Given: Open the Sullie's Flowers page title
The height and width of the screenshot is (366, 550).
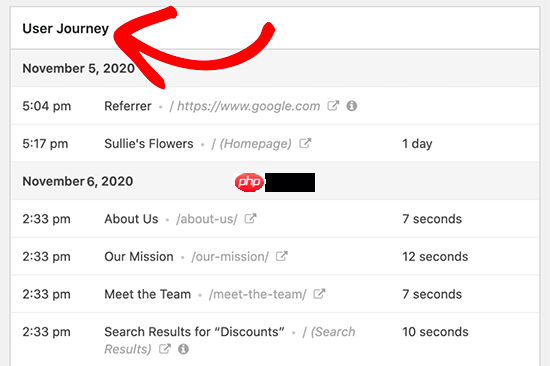Looking at the screenshot, I should click(x=149, y=144).
